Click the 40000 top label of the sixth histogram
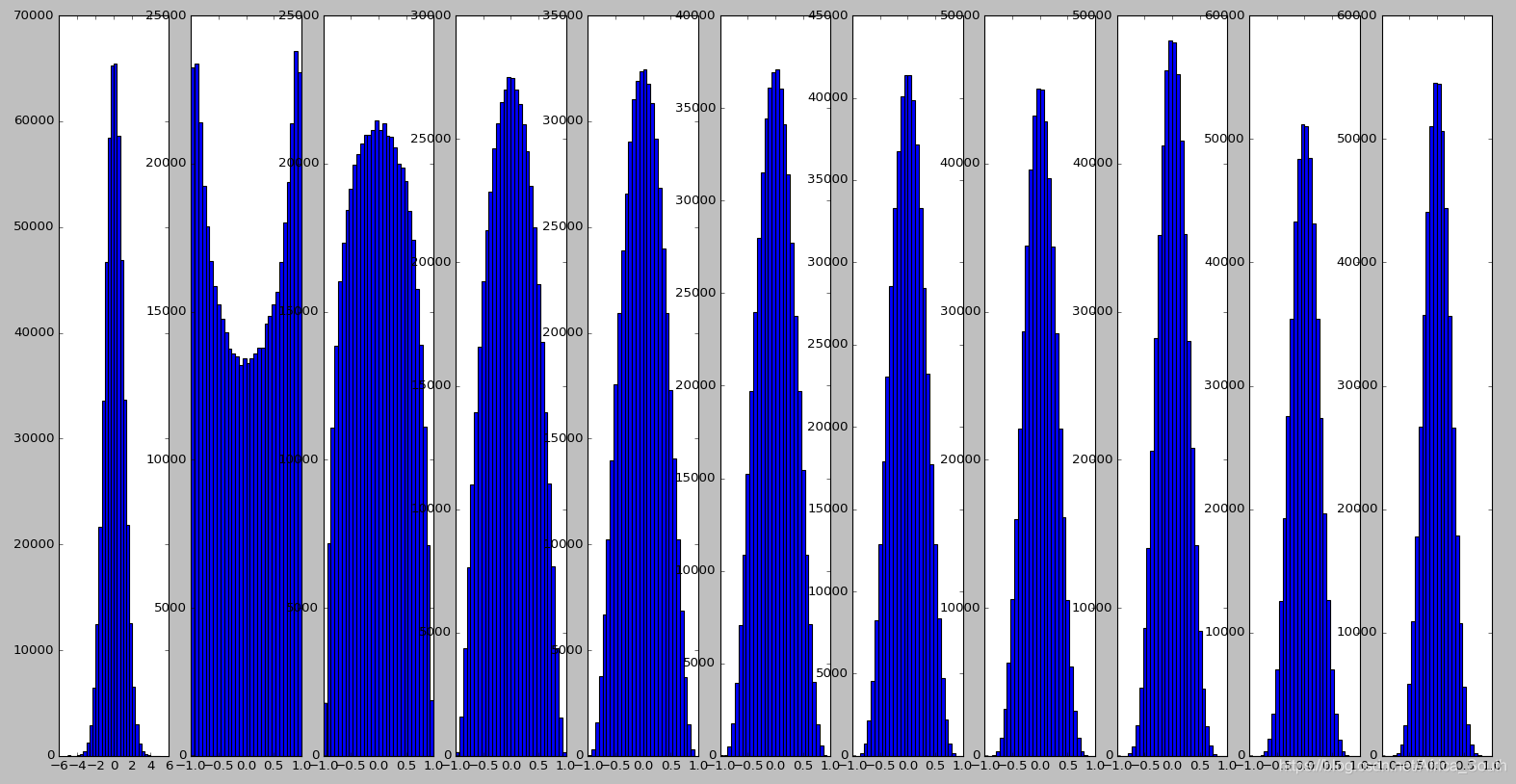The width and height of the screenshot is (1516, 784). pos(696,16)
